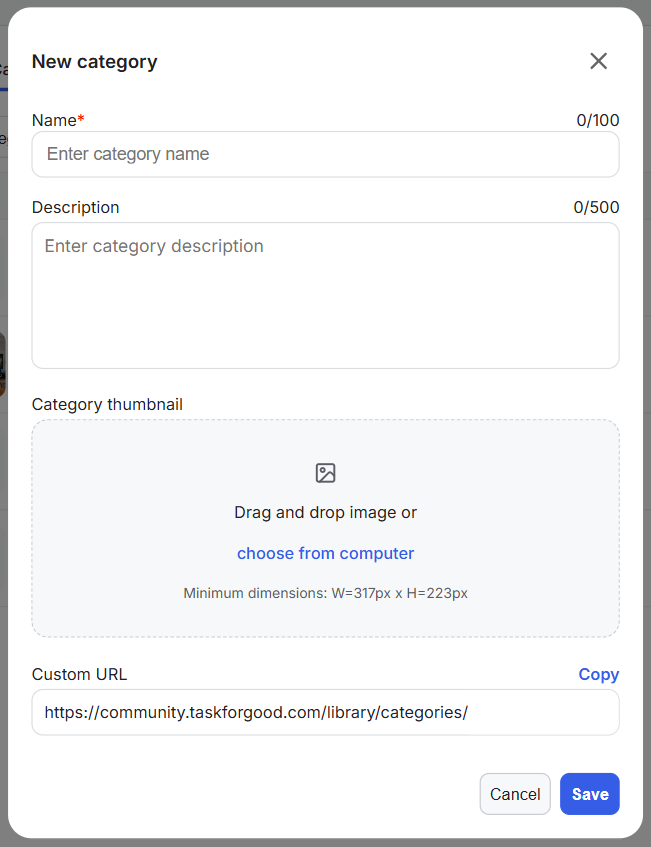This screenshot has width=651, height=847.
Task: Click the red required asterisk beside Name
Action: 81,119
